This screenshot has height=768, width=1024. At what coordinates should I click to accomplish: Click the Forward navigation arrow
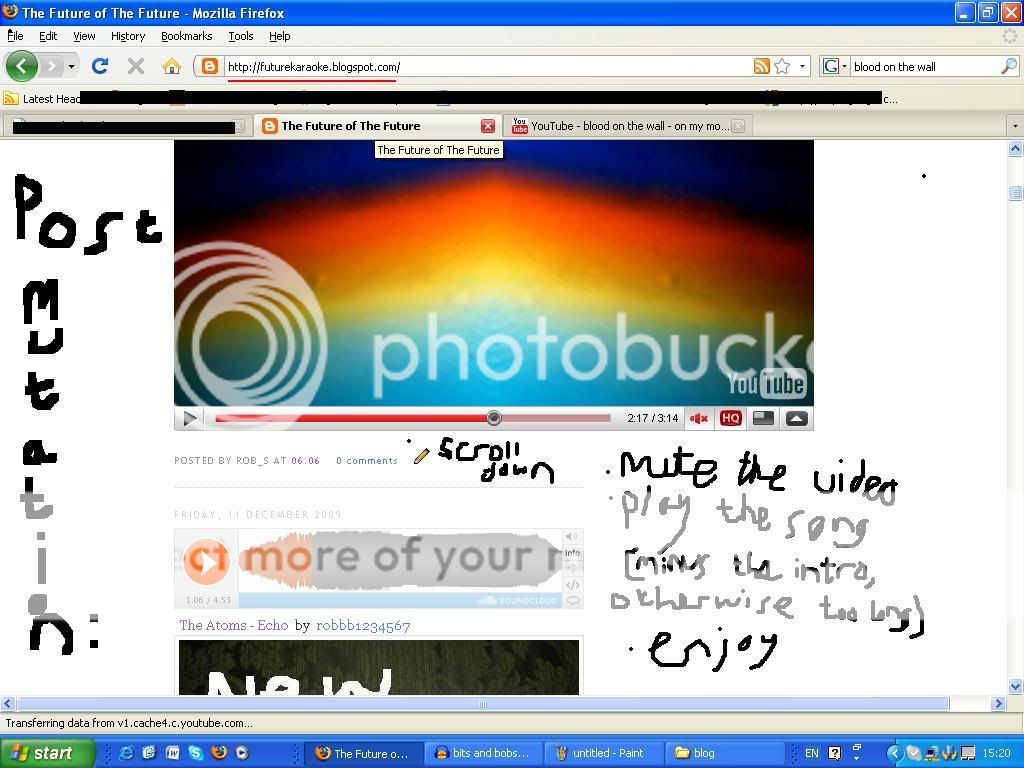(52, 66)
